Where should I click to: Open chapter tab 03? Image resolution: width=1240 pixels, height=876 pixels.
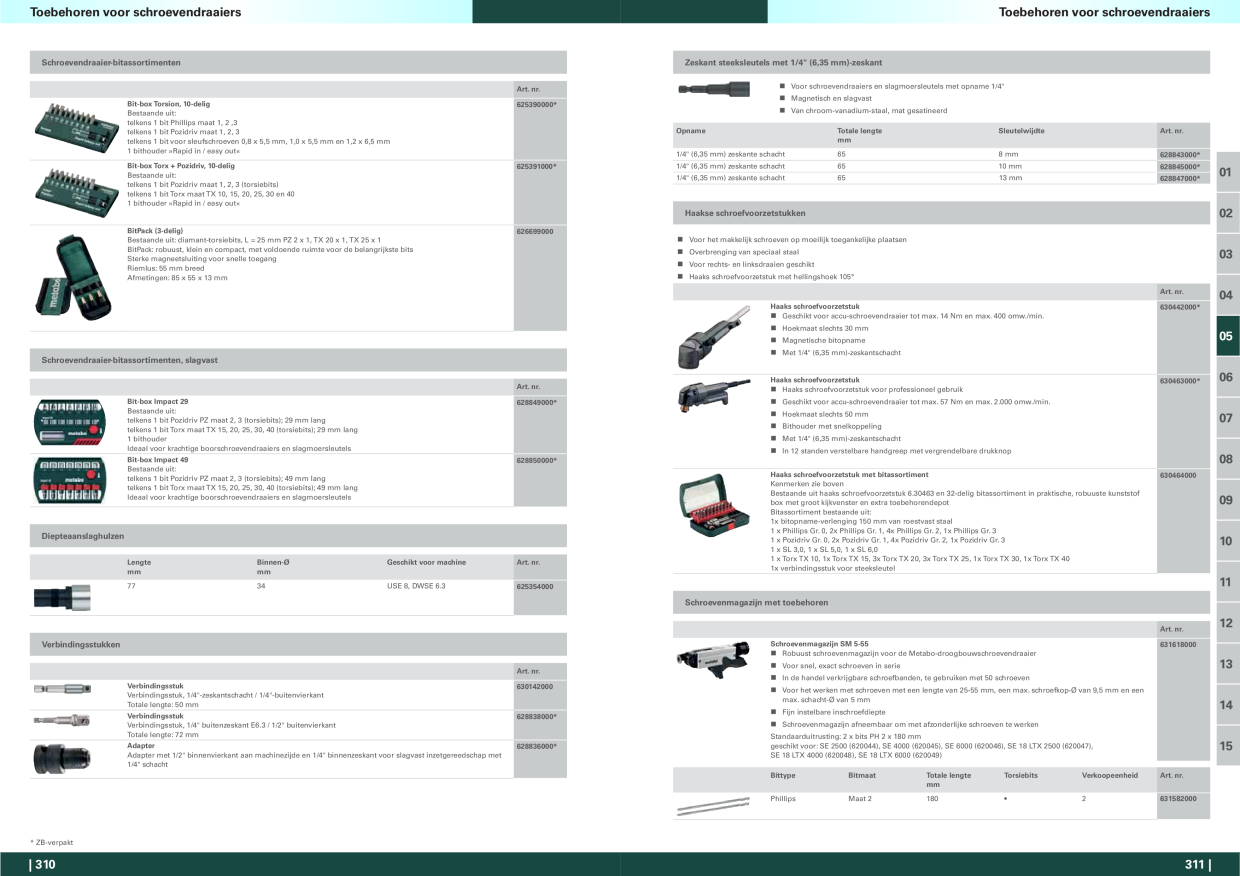click(1226, 254)
